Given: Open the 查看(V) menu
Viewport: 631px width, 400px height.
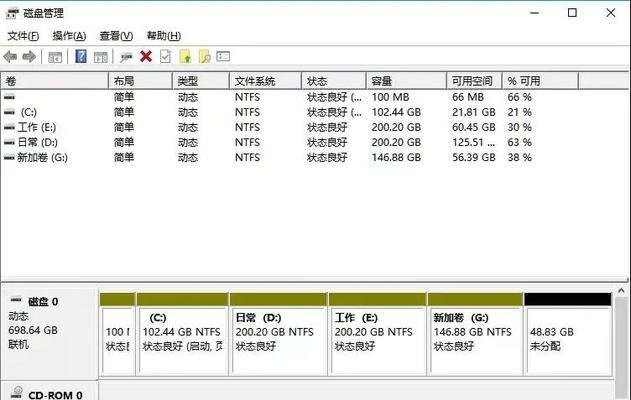Looking at the screenshot, I should point(116,36).
